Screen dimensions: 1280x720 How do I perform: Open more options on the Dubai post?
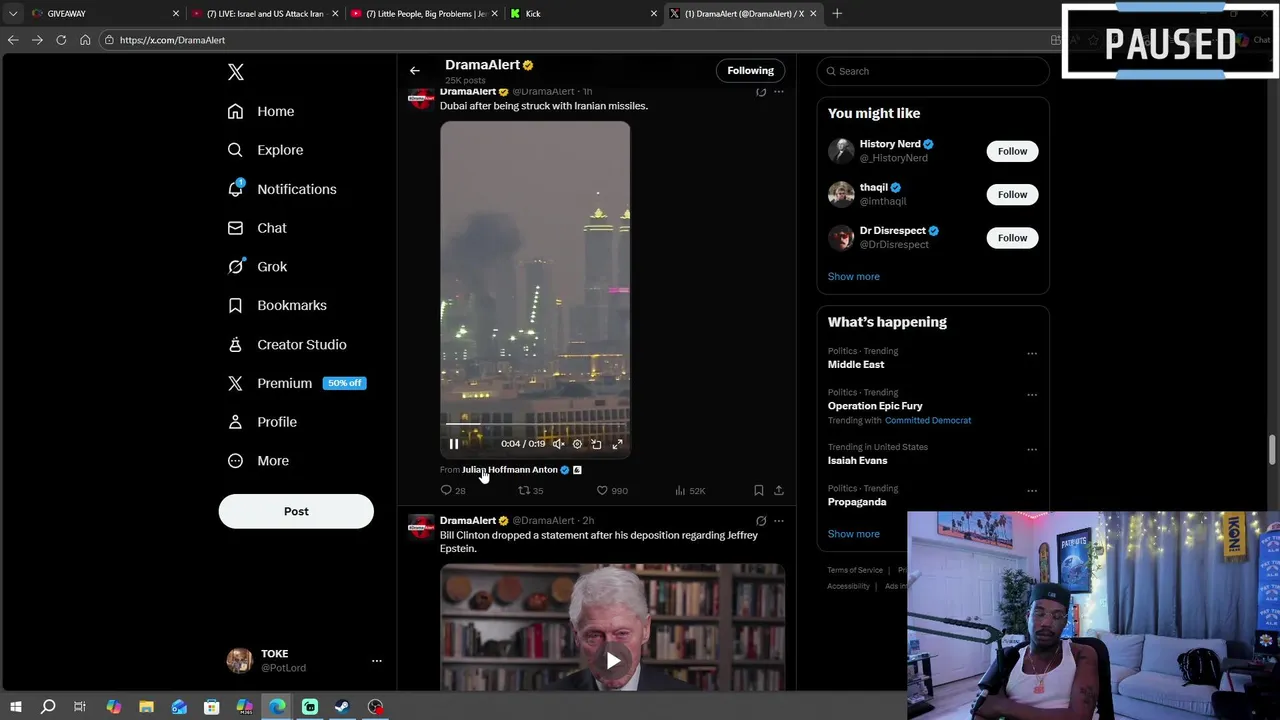779,92
